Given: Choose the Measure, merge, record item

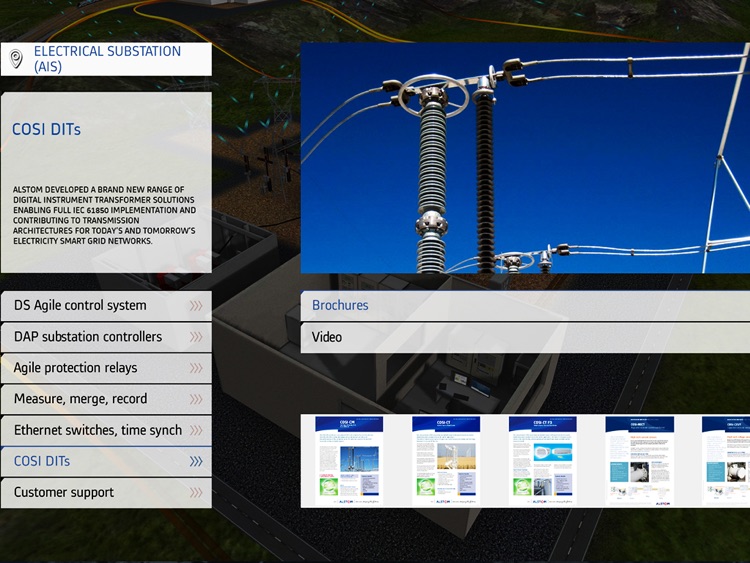Looking at the screenshot, I should coord(106,399).
